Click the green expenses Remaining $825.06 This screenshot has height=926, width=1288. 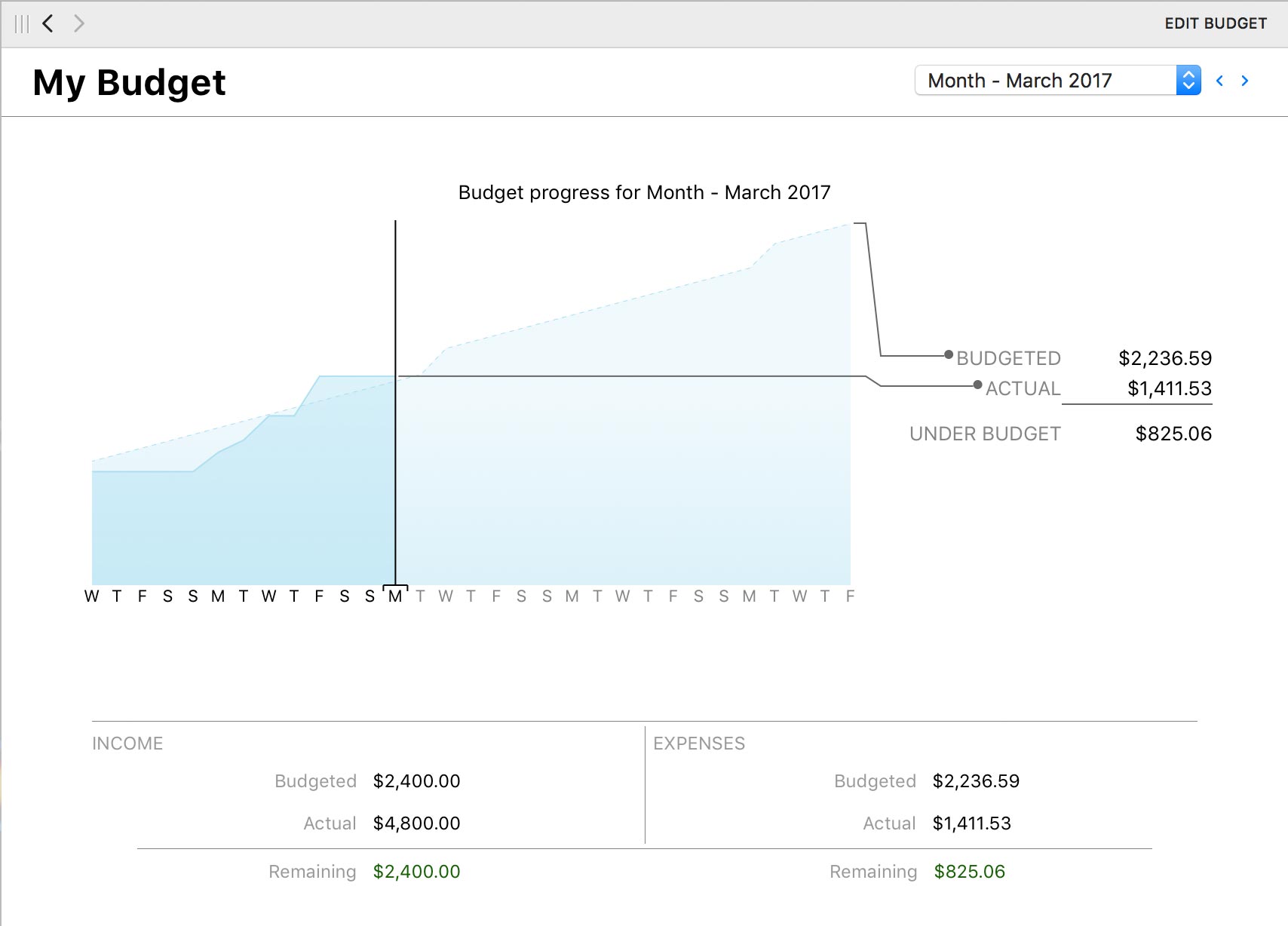[969, 872]
